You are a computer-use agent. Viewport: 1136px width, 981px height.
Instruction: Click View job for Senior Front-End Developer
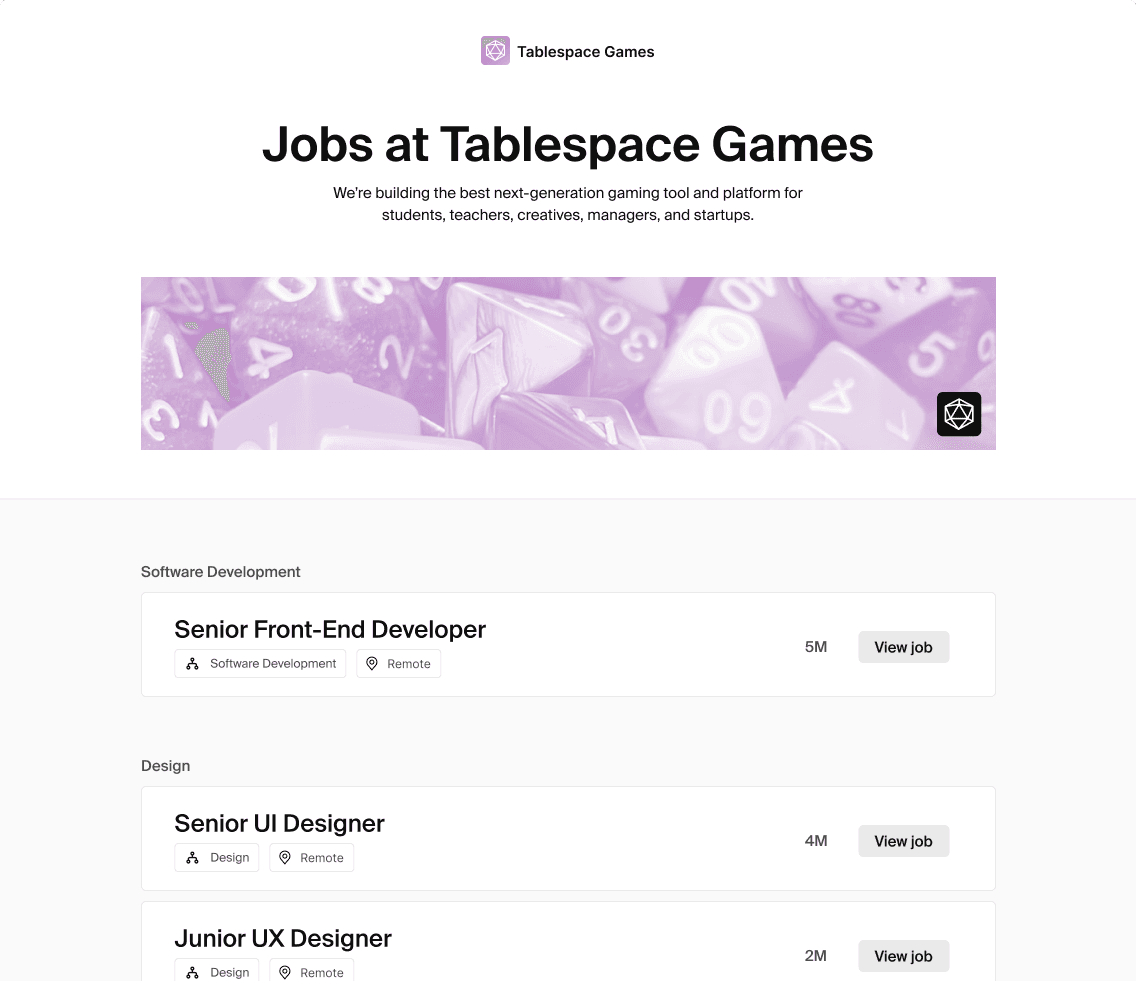point(903,647)
